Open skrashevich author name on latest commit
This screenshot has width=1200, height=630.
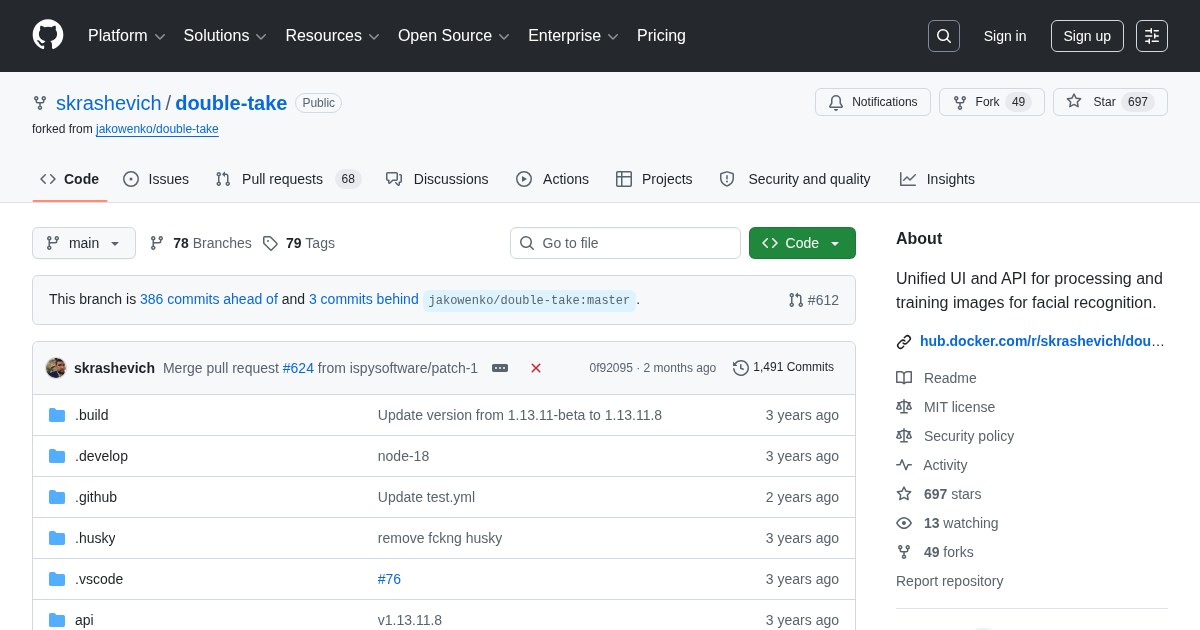click(x=114, y=368)
